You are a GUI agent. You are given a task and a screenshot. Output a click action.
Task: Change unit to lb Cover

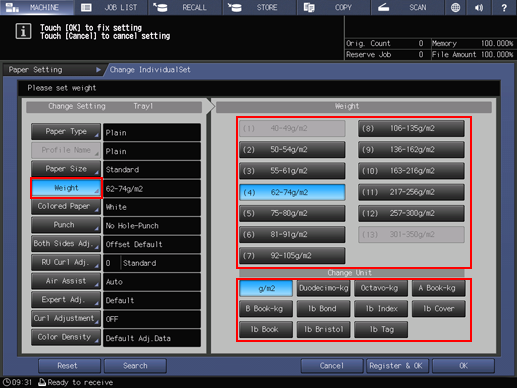(439, 309)
